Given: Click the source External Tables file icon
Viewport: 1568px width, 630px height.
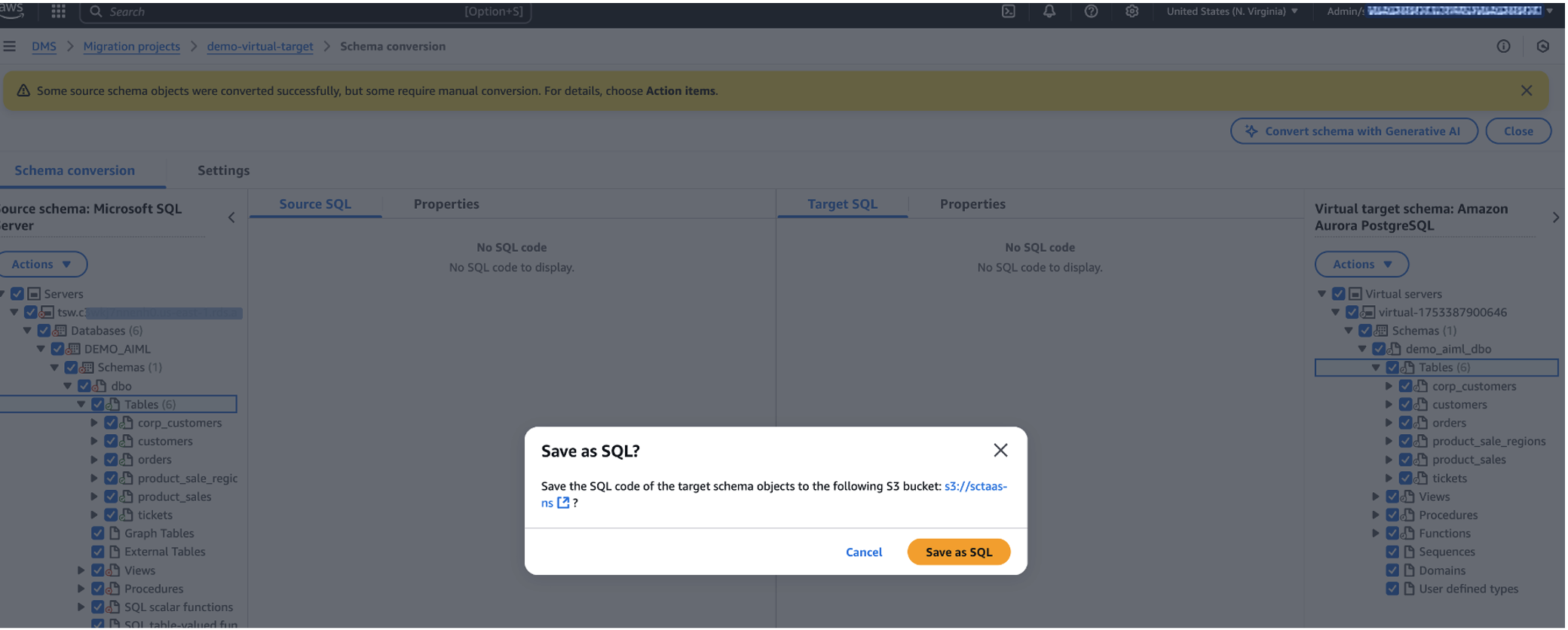Looking at the screenshot, I should point(114,552).
